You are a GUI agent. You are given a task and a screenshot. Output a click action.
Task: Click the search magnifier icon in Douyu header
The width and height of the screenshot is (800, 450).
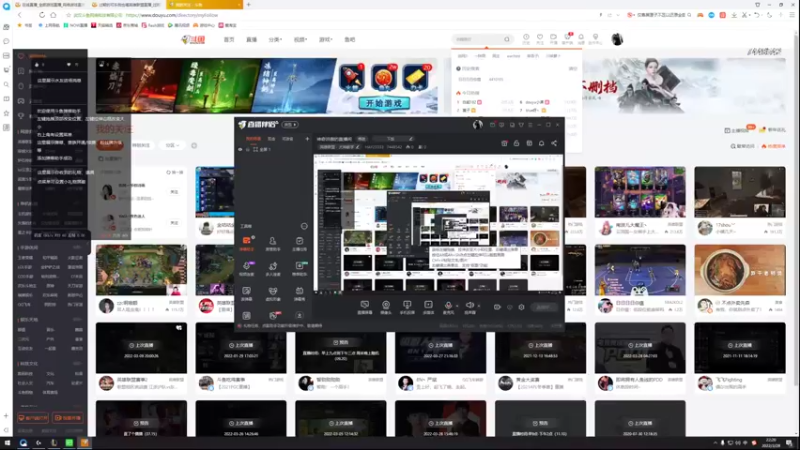tap(507, 39)
